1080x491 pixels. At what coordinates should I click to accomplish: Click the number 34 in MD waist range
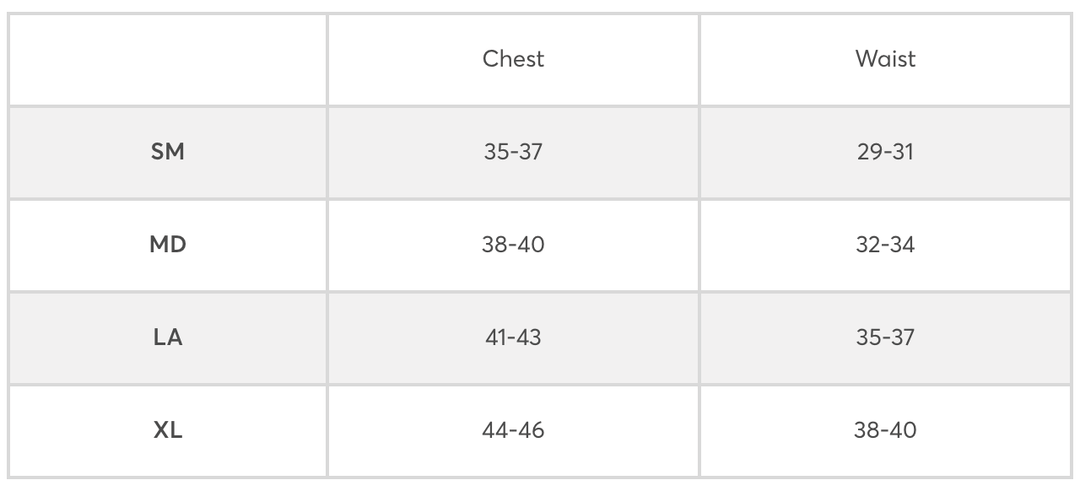pyautogui.click(x=902, y=245)
